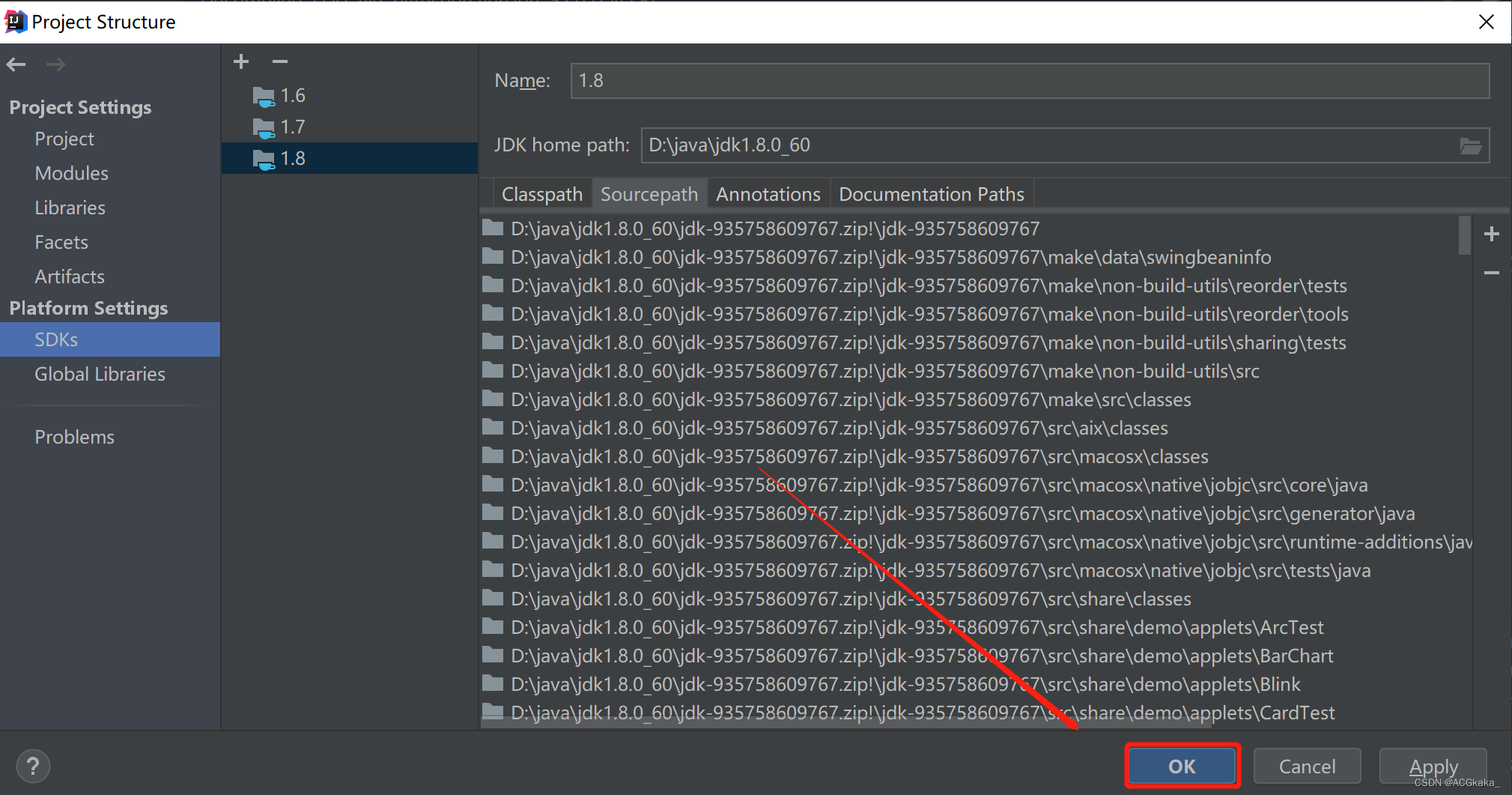Open the Annotations tab
Image resolution: width=1512 pixels, height=795 pixels.
768,193
